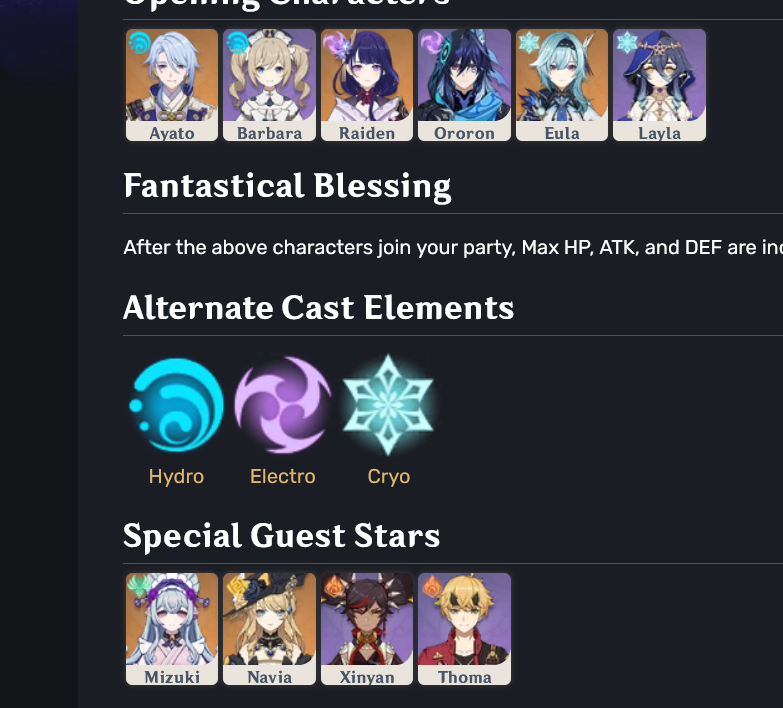Open the Mizuki guest star card
The image size is (783, 708).
click(x=172, y=629)
